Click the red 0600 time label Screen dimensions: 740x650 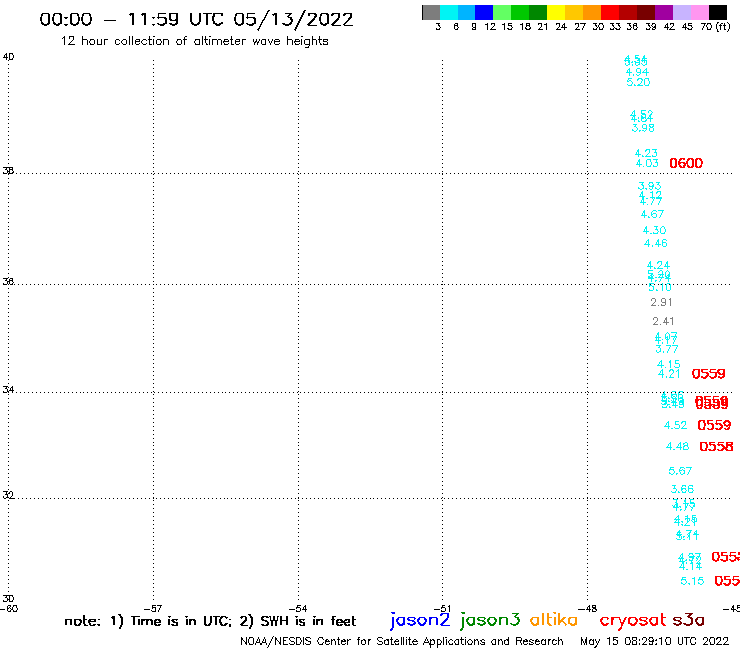[686, 163]
